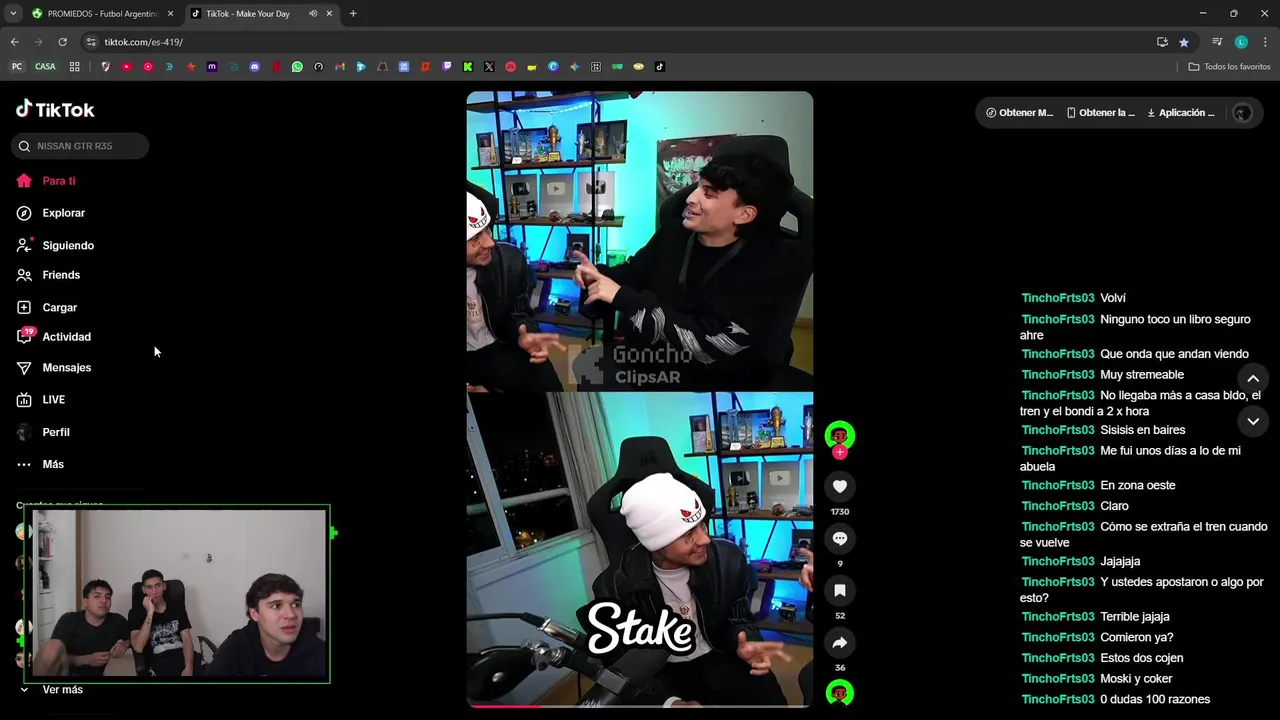
Task: Open the LIVE section
Action: pyautogui.click(x=41, y=399)
